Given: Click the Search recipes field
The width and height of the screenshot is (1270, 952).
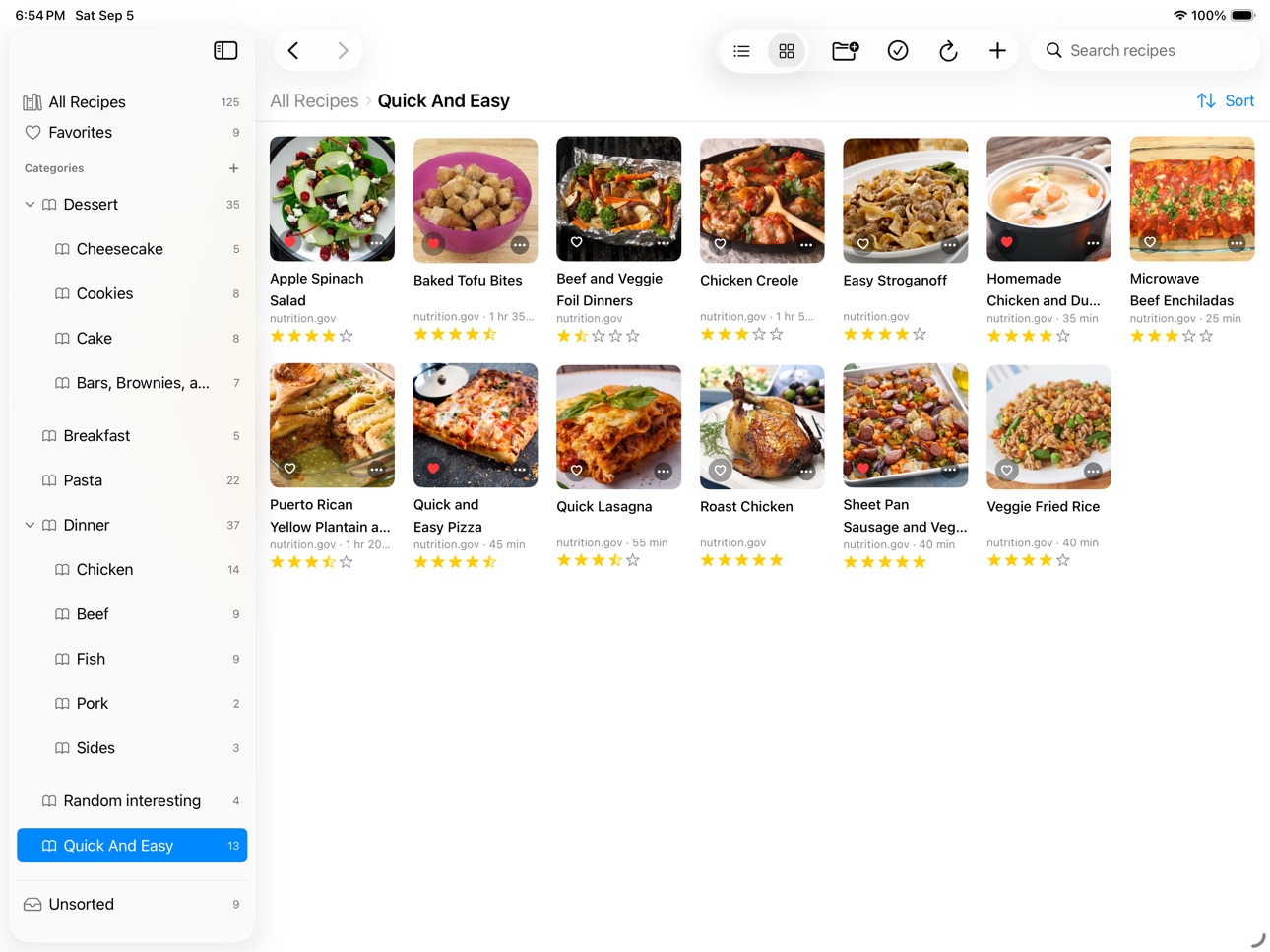Looking at the screenshot, I should [x=1145, y=50].
